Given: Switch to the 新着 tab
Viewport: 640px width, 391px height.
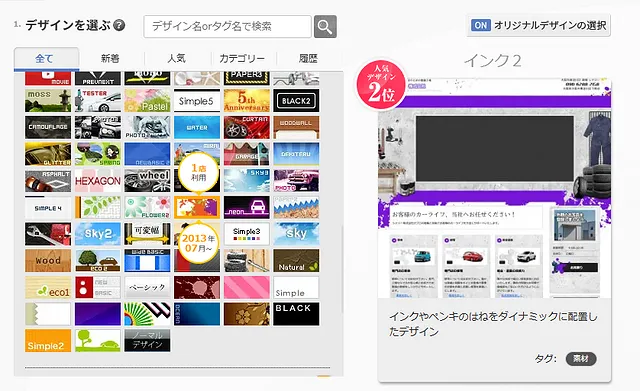Looking at the screenshot, I should [110, 59].
